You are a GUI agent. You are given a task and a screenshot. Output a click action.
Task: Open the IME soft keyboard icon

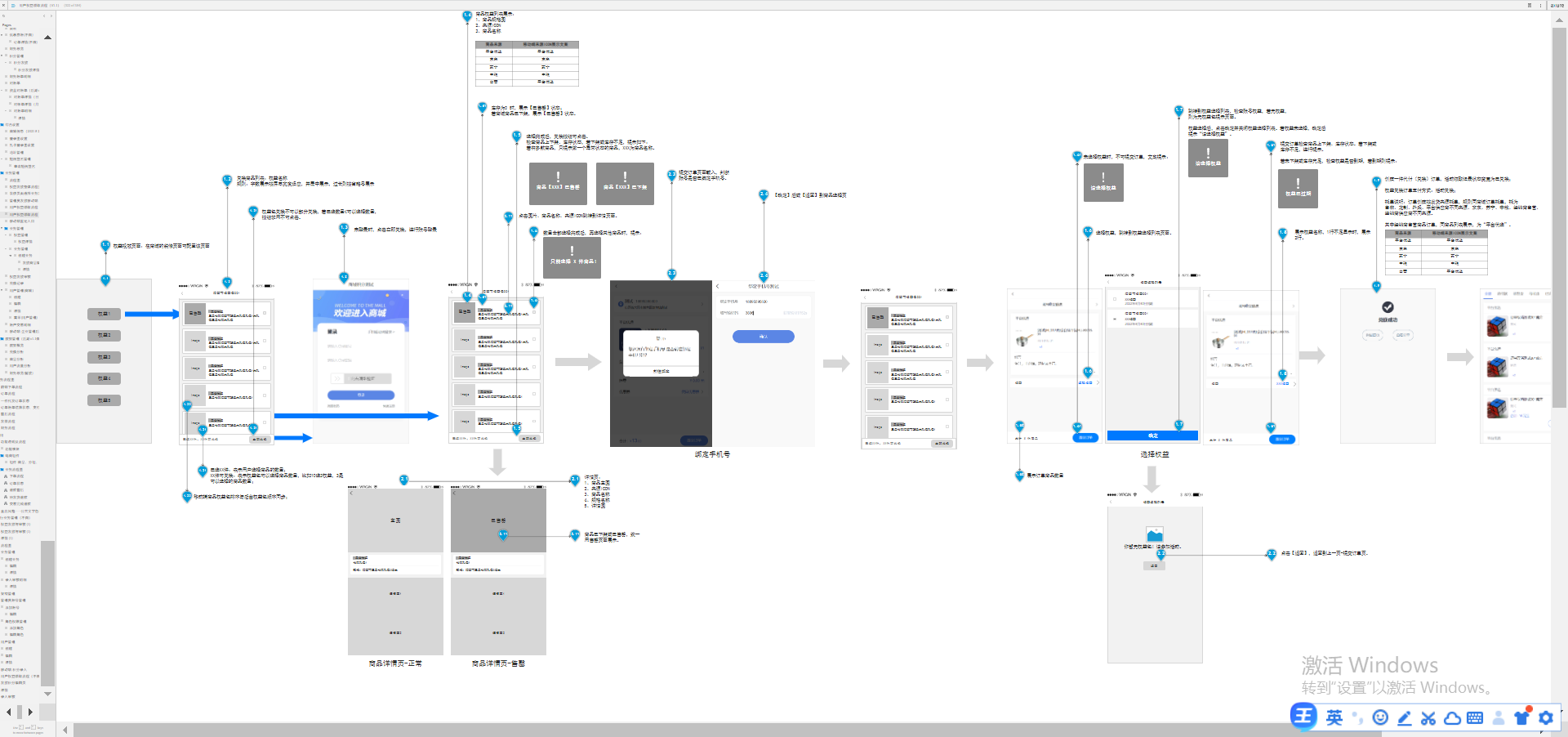click(1475, 718)
